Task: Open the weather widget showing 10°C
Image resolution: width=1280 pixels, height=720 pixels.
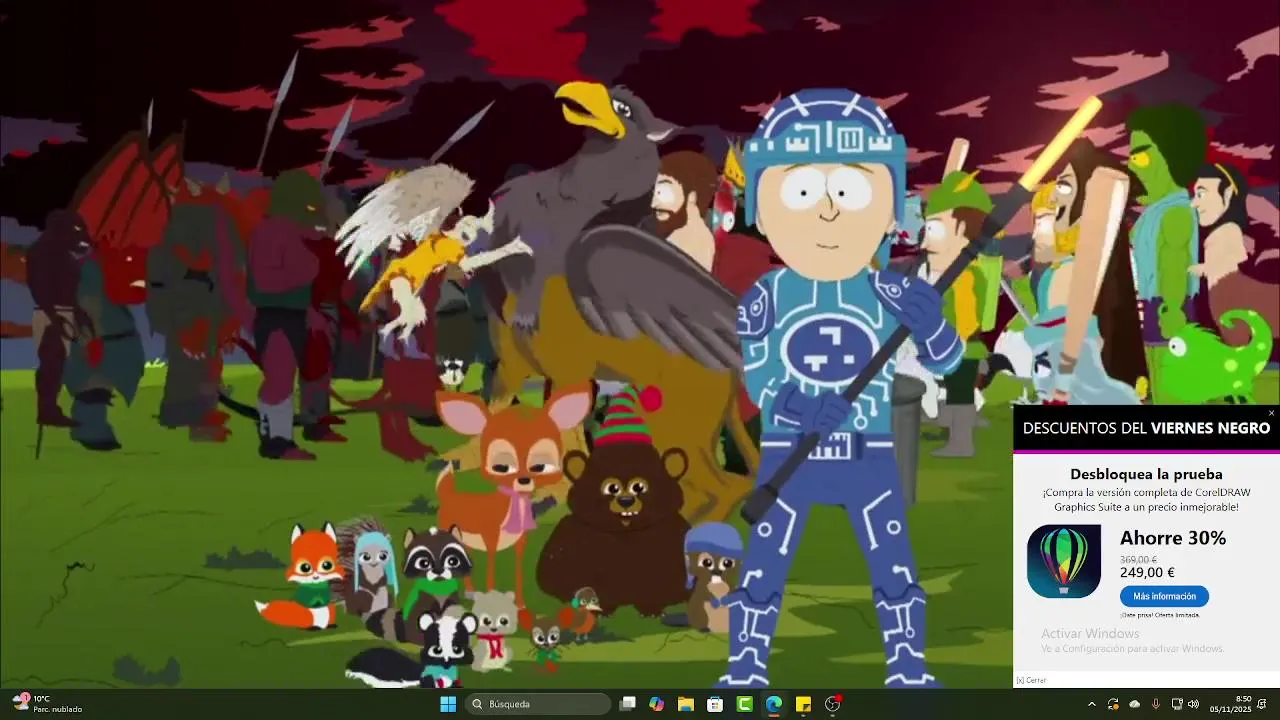Action: click(46, 704)
